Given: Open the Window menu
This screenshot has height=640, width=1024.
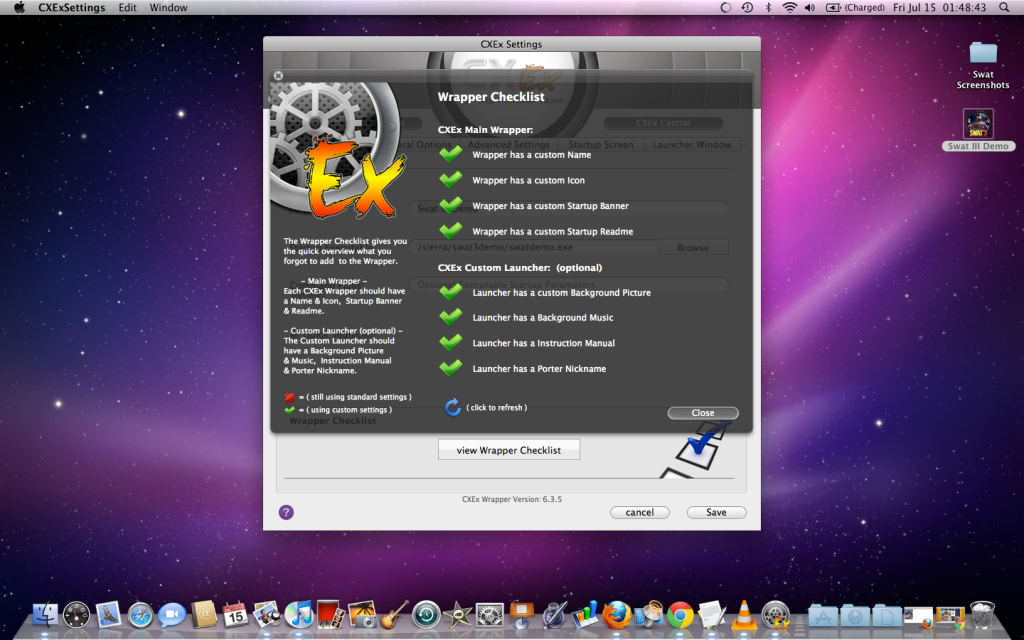Looking at the screenshot, I should (x=168, y=8).
